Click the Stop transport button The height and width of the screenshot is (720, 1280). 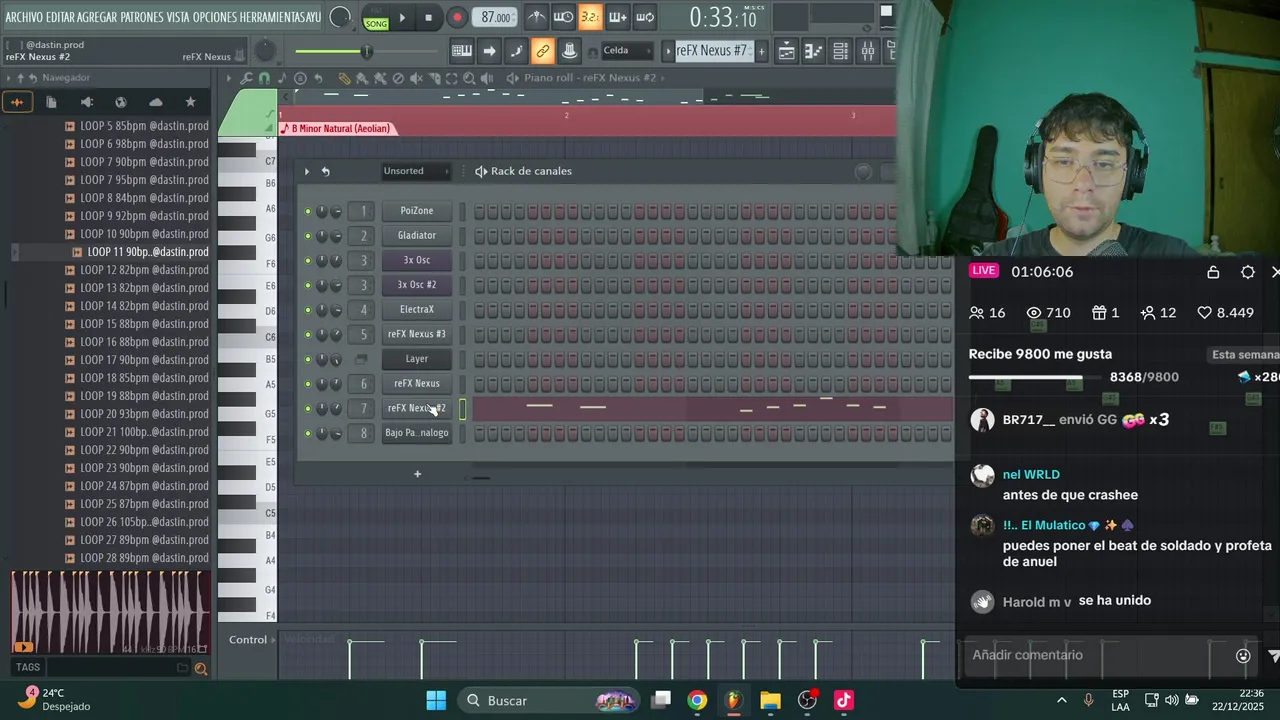tap(428, 18)
